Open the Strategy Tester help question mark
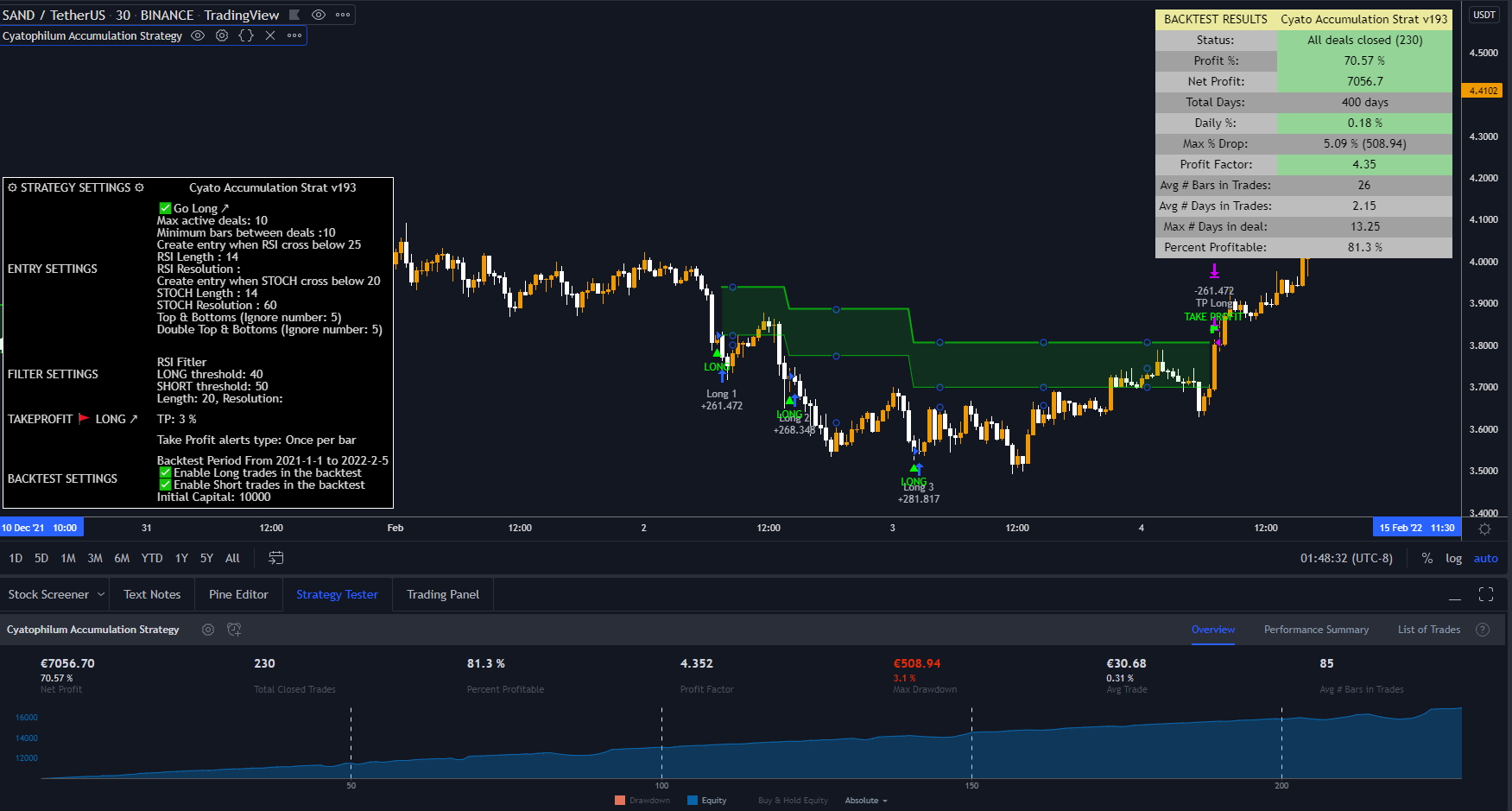Viewport: 1512px width, 811px height. coord(1483,630)
